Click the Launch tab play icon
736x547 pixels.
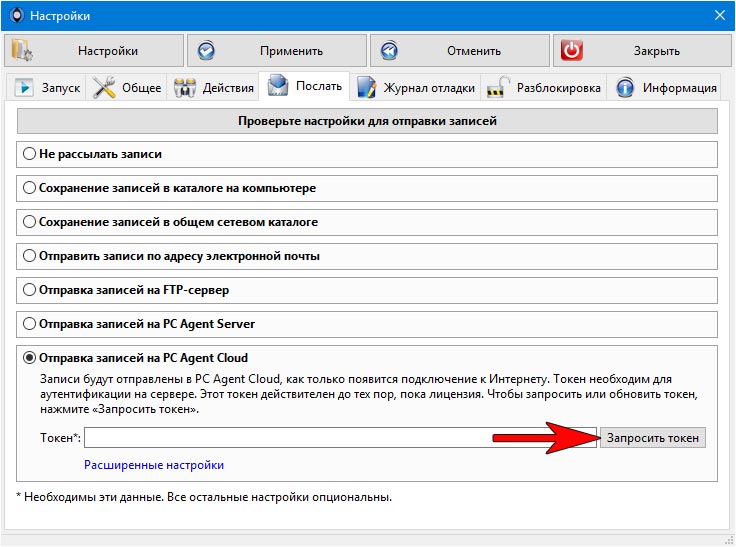24,88
